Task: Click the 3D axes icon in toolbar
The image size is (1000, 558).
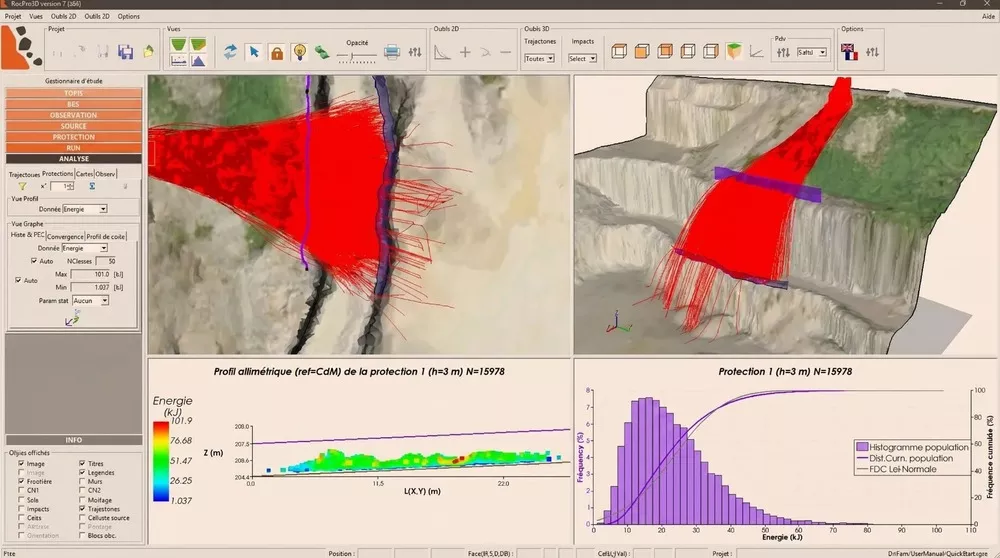Action: click(x=756, y=52)
